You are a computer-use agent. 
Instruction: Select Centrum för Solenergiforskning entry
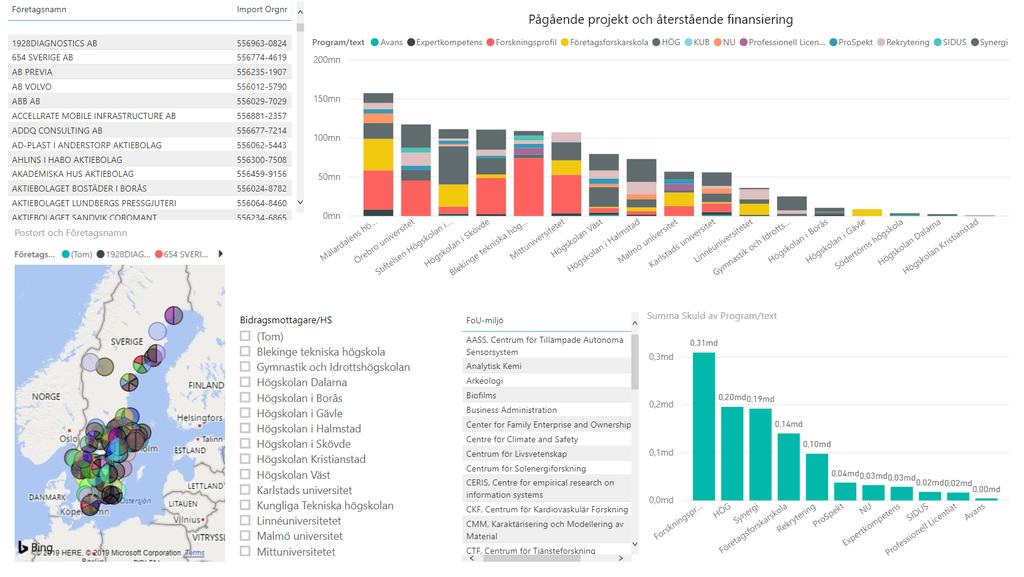[547, 469]
